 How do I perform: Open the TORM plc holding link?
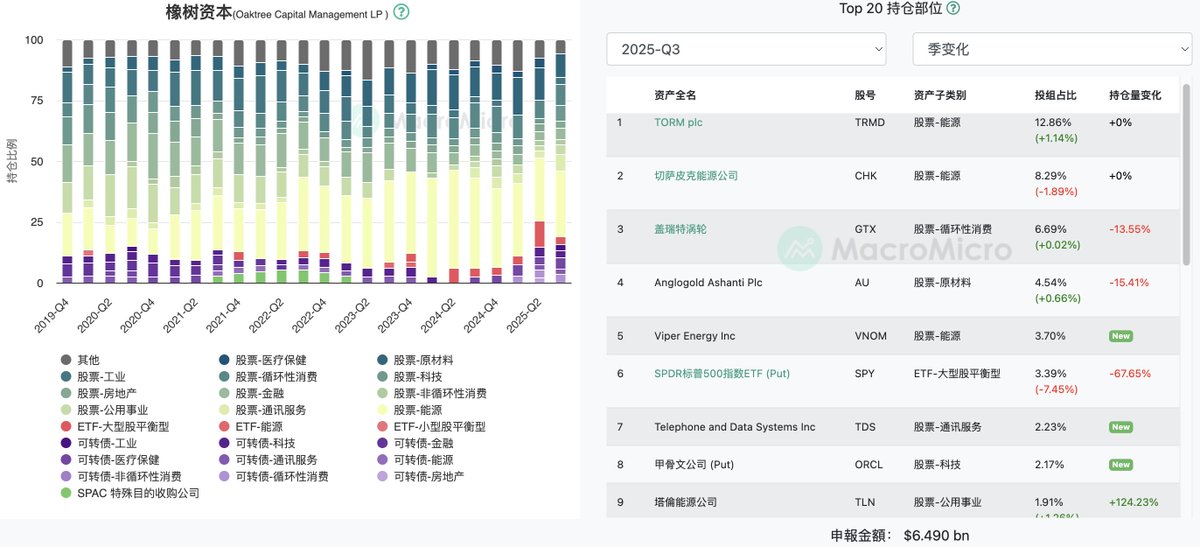681,122
